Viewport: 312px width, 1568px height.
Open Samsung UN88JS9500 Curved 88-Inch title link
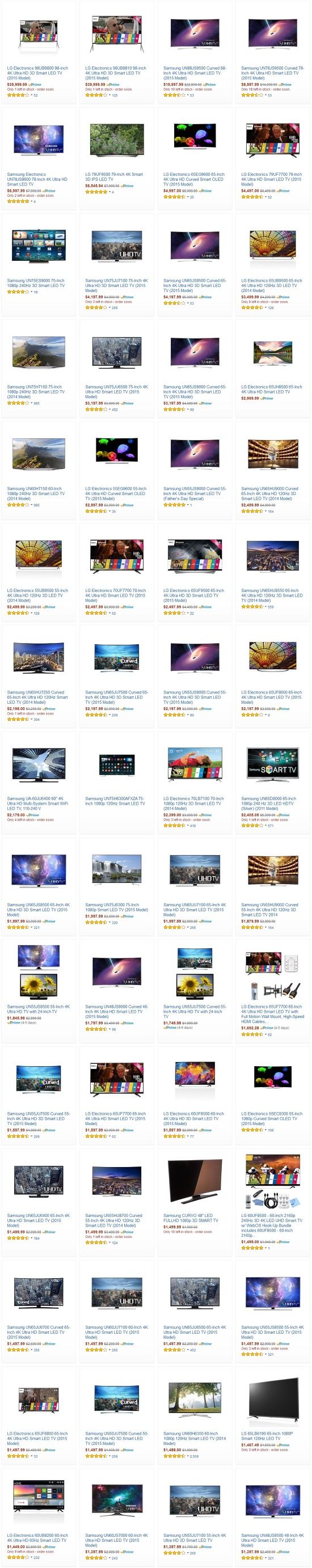coord(195,73)
